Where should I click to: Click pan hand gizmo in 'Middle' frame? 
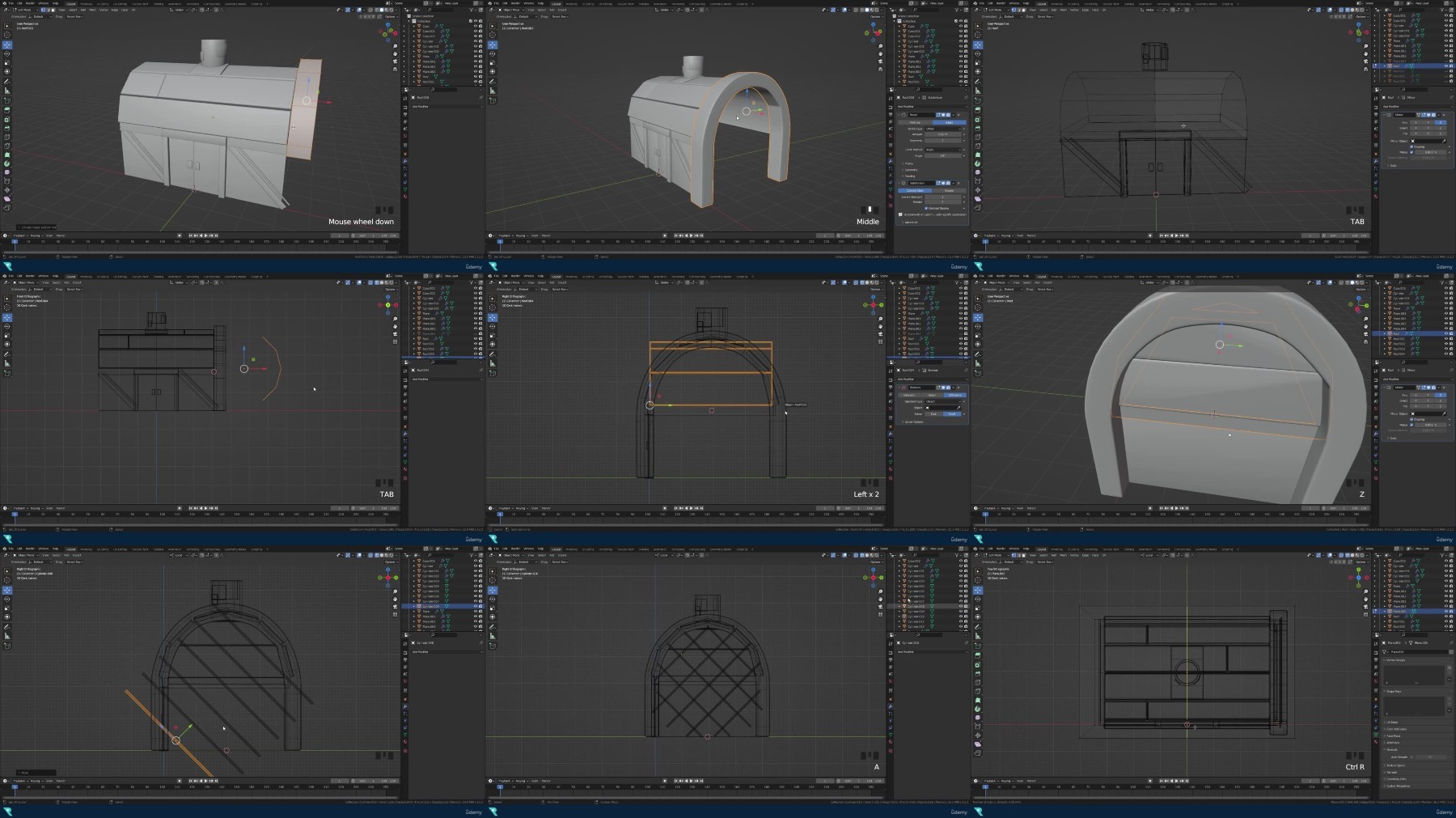tap(880, 53)
